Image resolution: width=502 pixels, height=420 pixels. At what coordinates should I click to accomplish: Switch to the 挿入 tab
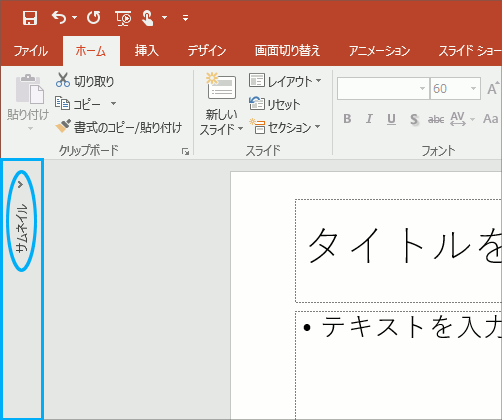tap(147, 51)
